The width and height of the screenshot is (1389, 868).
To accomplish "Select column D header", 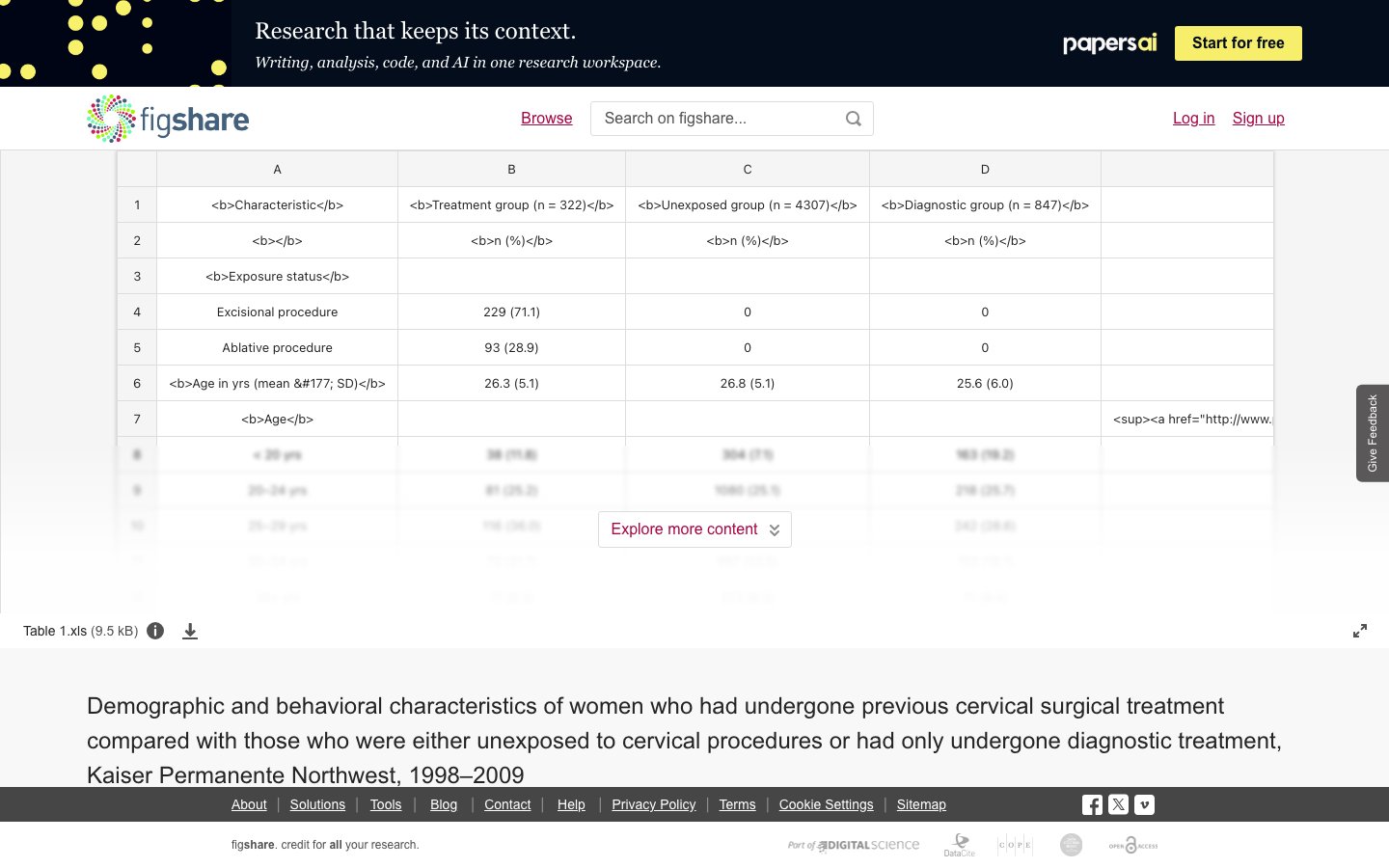I will tap(985, 169).
